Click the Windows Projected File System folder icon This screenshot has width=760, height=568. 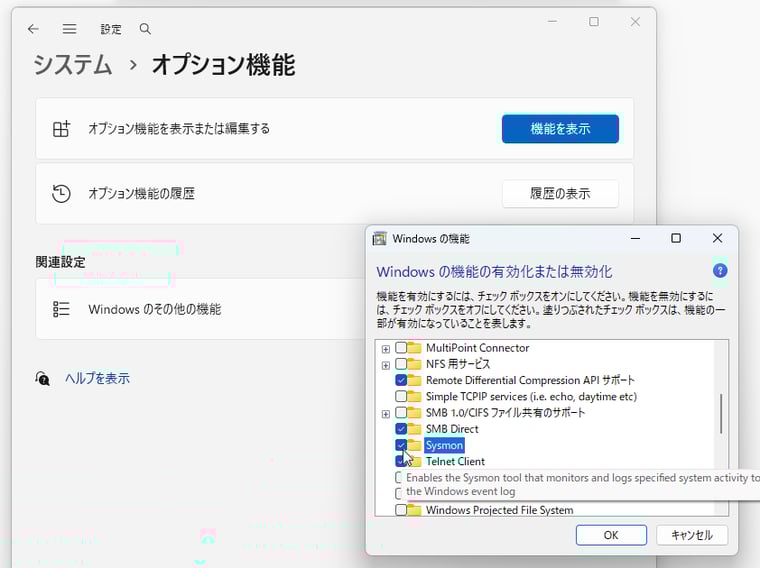pos(414,510)
